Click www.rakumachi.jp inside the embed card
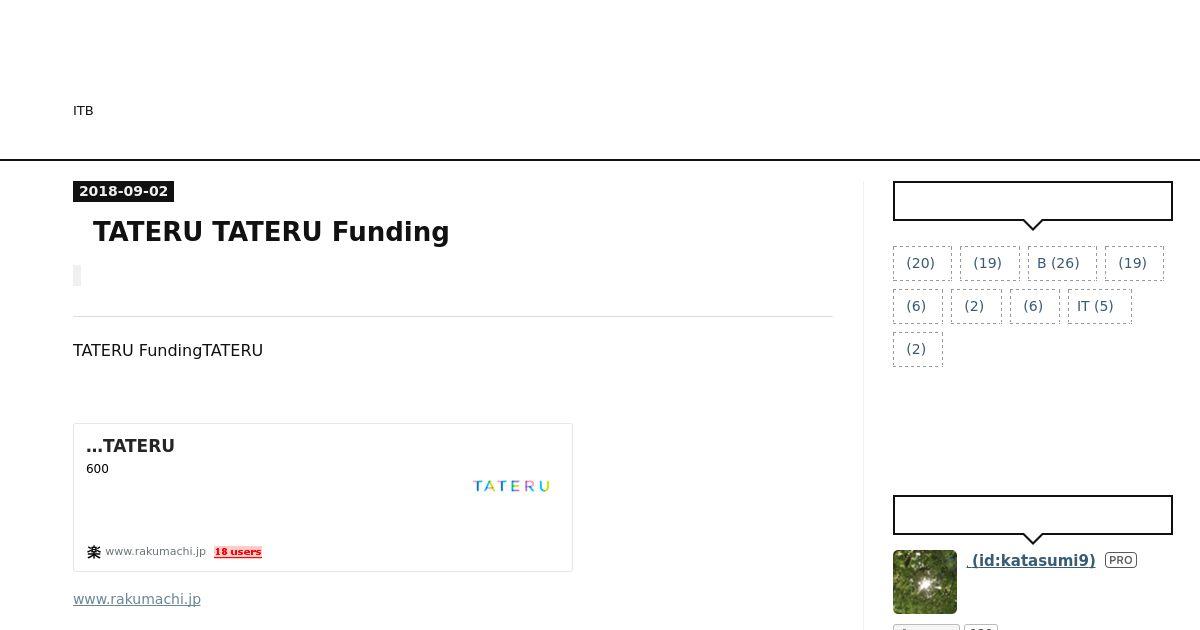The height and width of the screenshot is (630, 1200). [x=155, y=552]
